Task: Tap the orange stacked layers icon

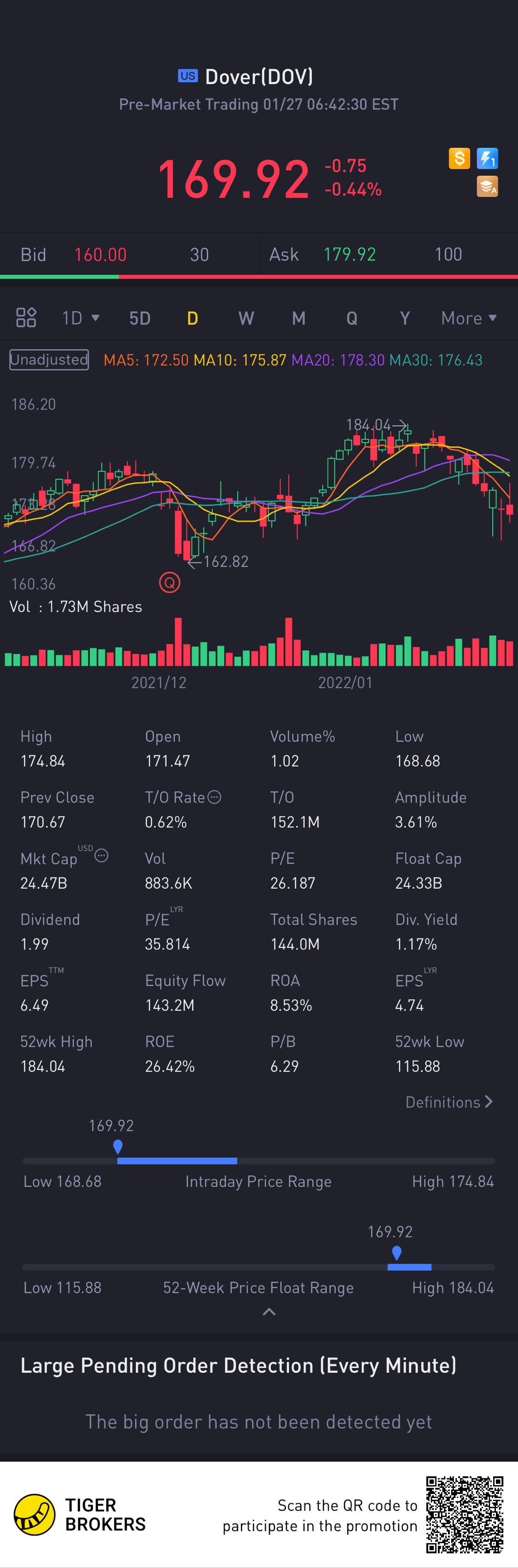Action: point(487,186)
